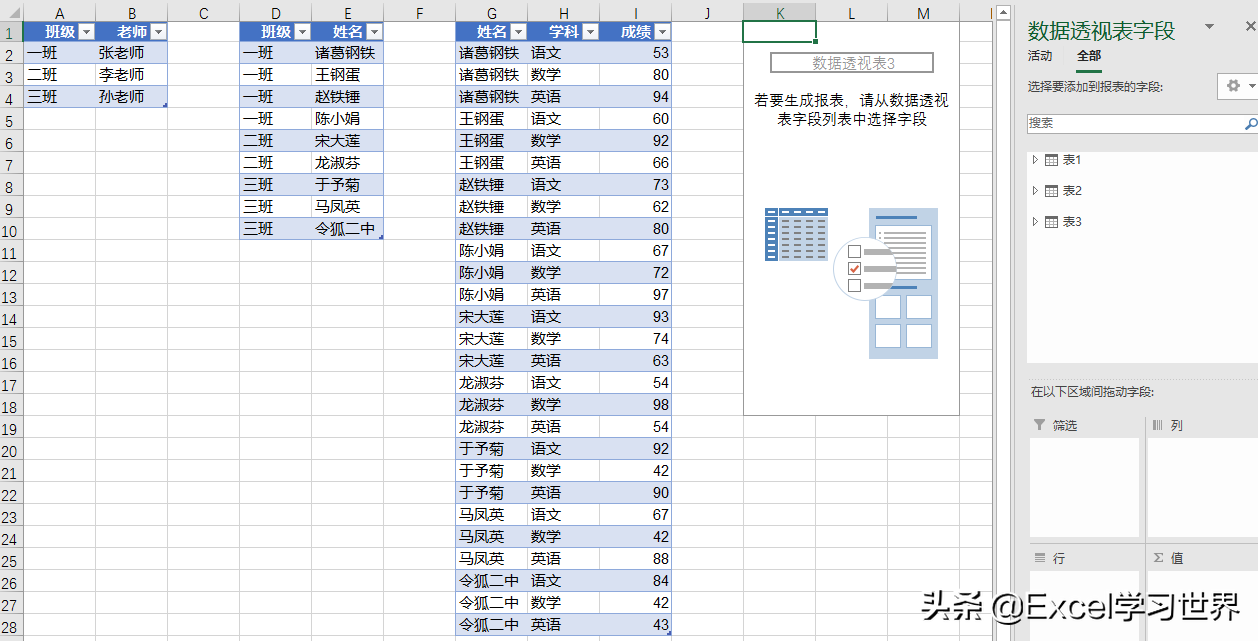Click the 筛选 filter area
This screenshot has width=1258, height=641.
click(x=1084, y=487)
